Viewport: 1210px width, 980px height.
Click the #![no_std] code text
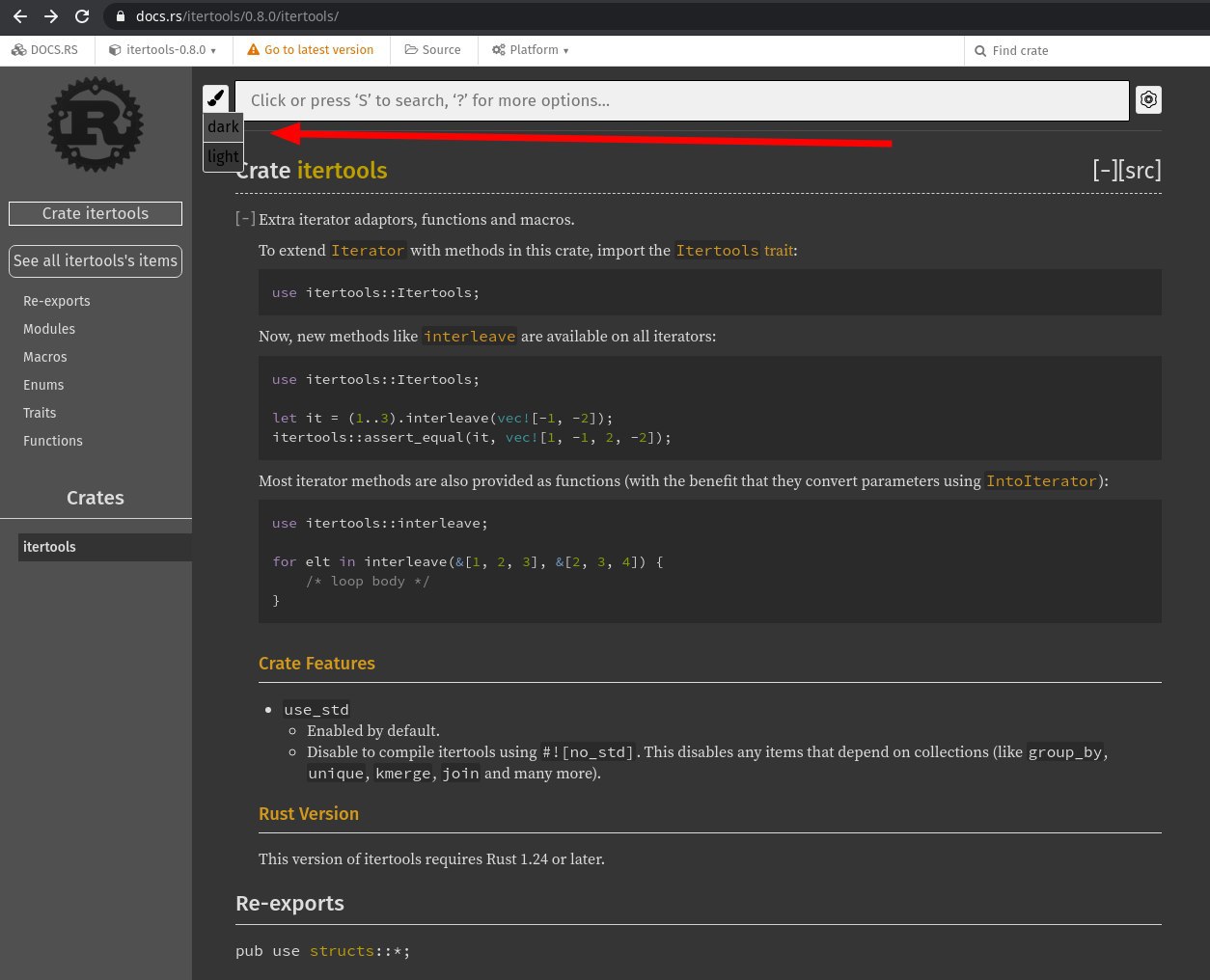[588, 752]
